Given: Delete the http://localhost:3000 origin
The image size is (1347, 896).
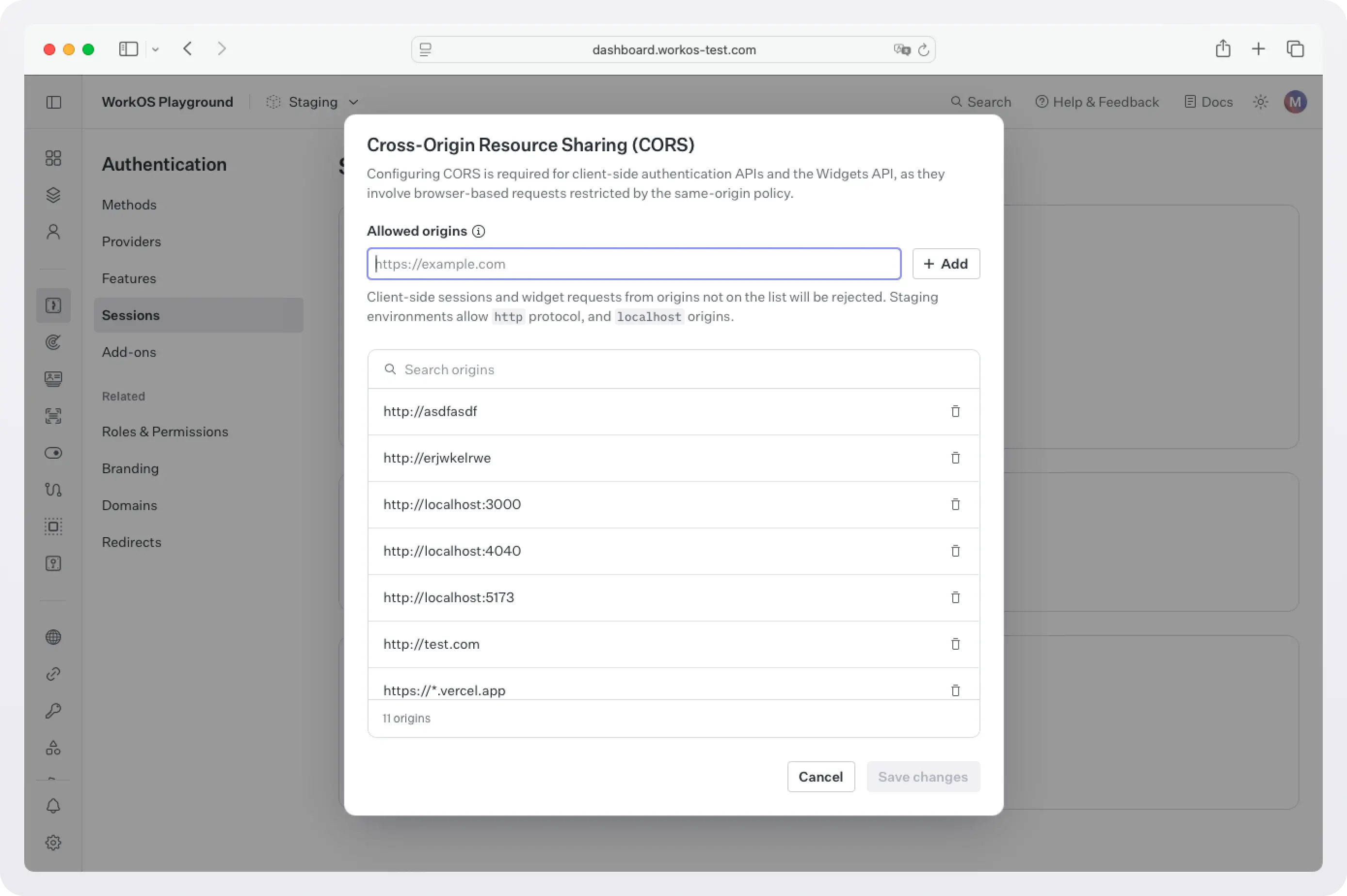Looking at the screenshot, I should (955, 505).
